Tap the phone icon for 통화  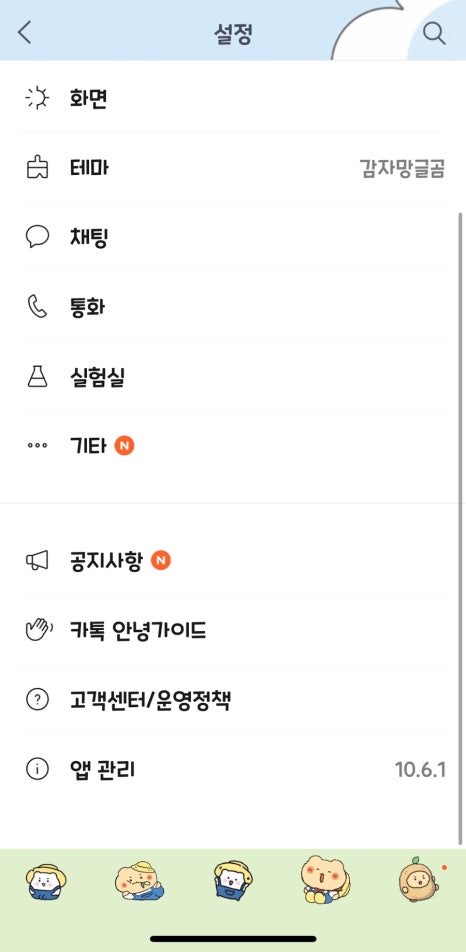pos(37,307)
